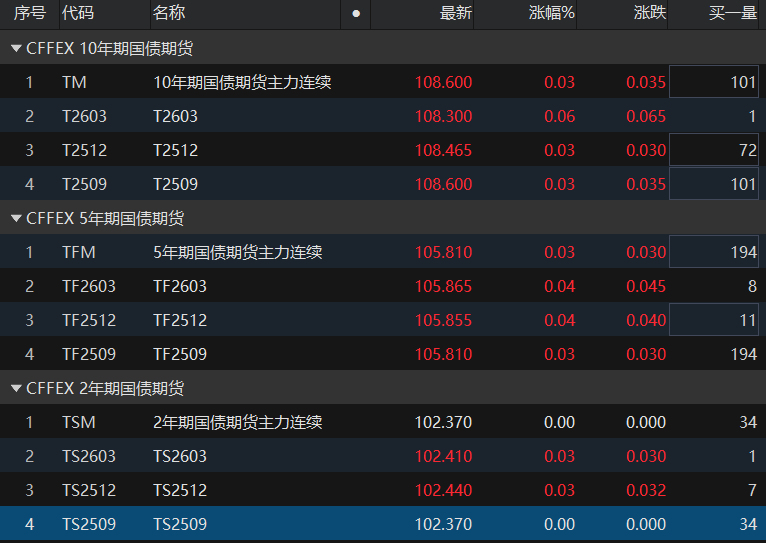The width and height of the screenshot is (766, 543).
Task: Click latest price 105.855 of TF2512
Action: tap(444, 320)
